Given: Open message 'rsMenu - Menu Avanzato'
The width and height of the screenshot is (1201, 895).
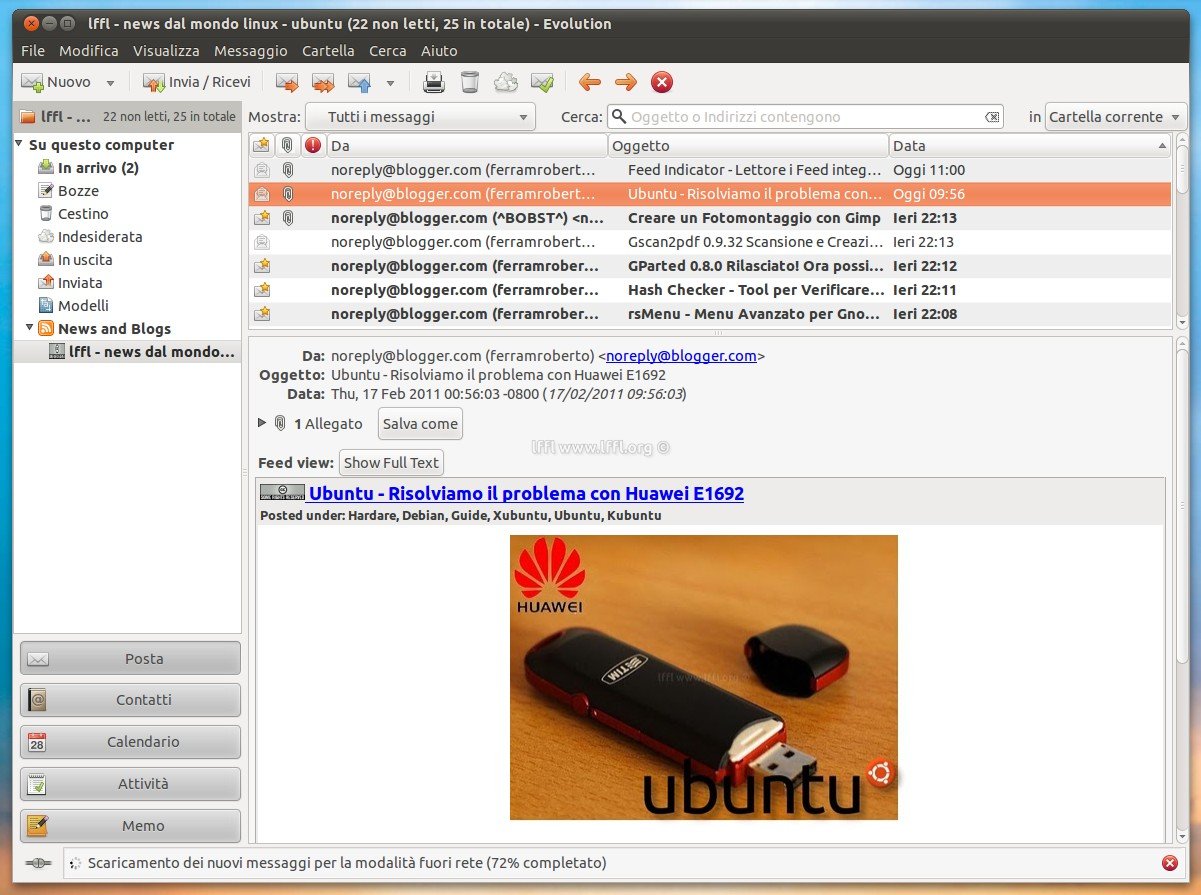Looking at the screenshot, I should [710, 314].
